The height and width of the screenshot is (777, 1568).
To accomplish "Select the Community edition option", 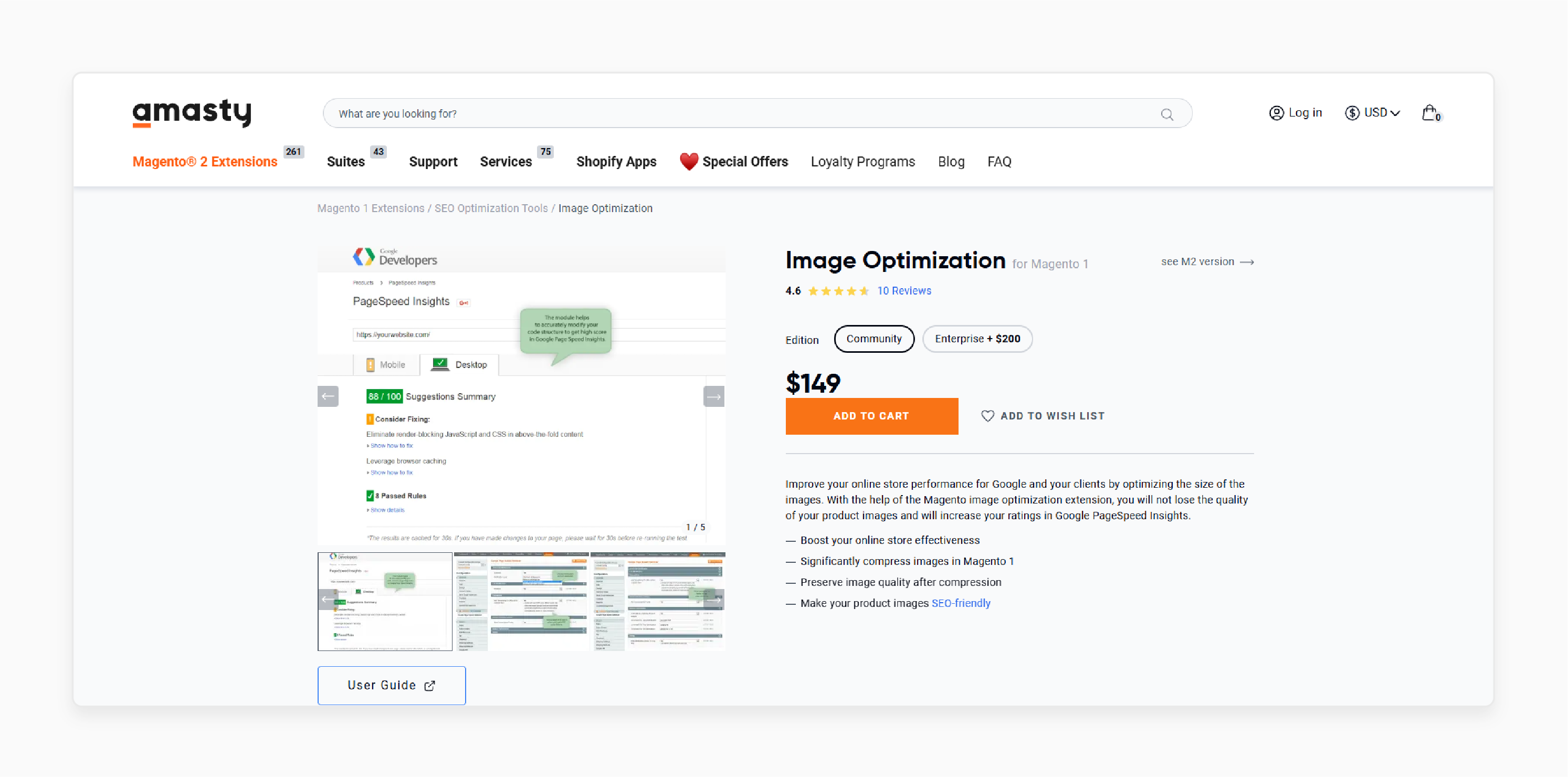I will click(874, 339).
